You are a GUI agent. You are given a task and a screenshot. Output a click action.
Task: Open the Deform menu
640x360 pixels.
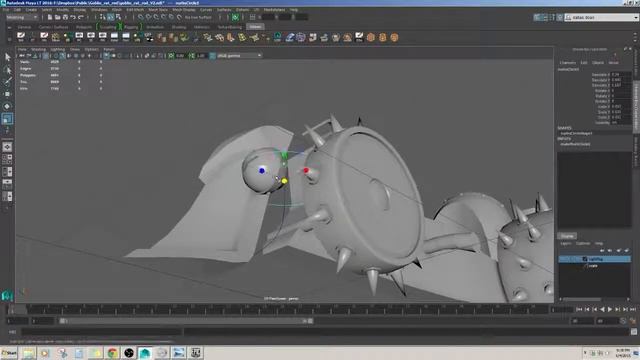click(242, 9)
